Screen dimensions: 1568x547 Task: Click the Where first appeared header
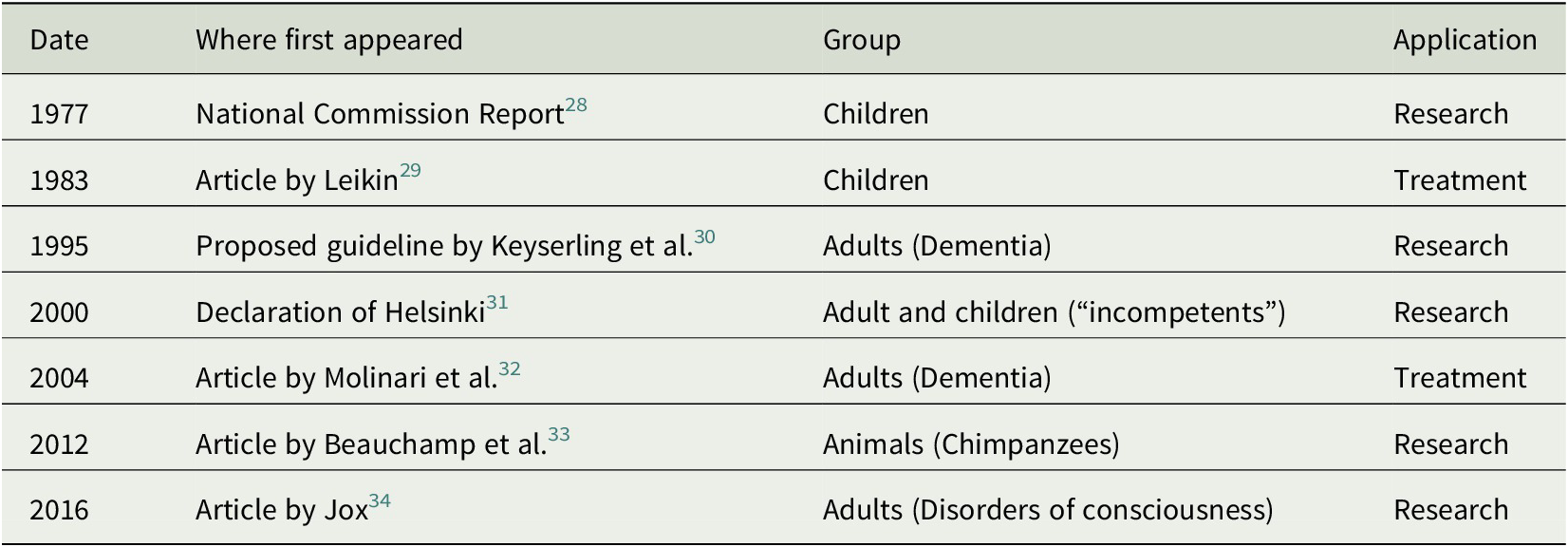pyautogui.click(x=328, y=40)
